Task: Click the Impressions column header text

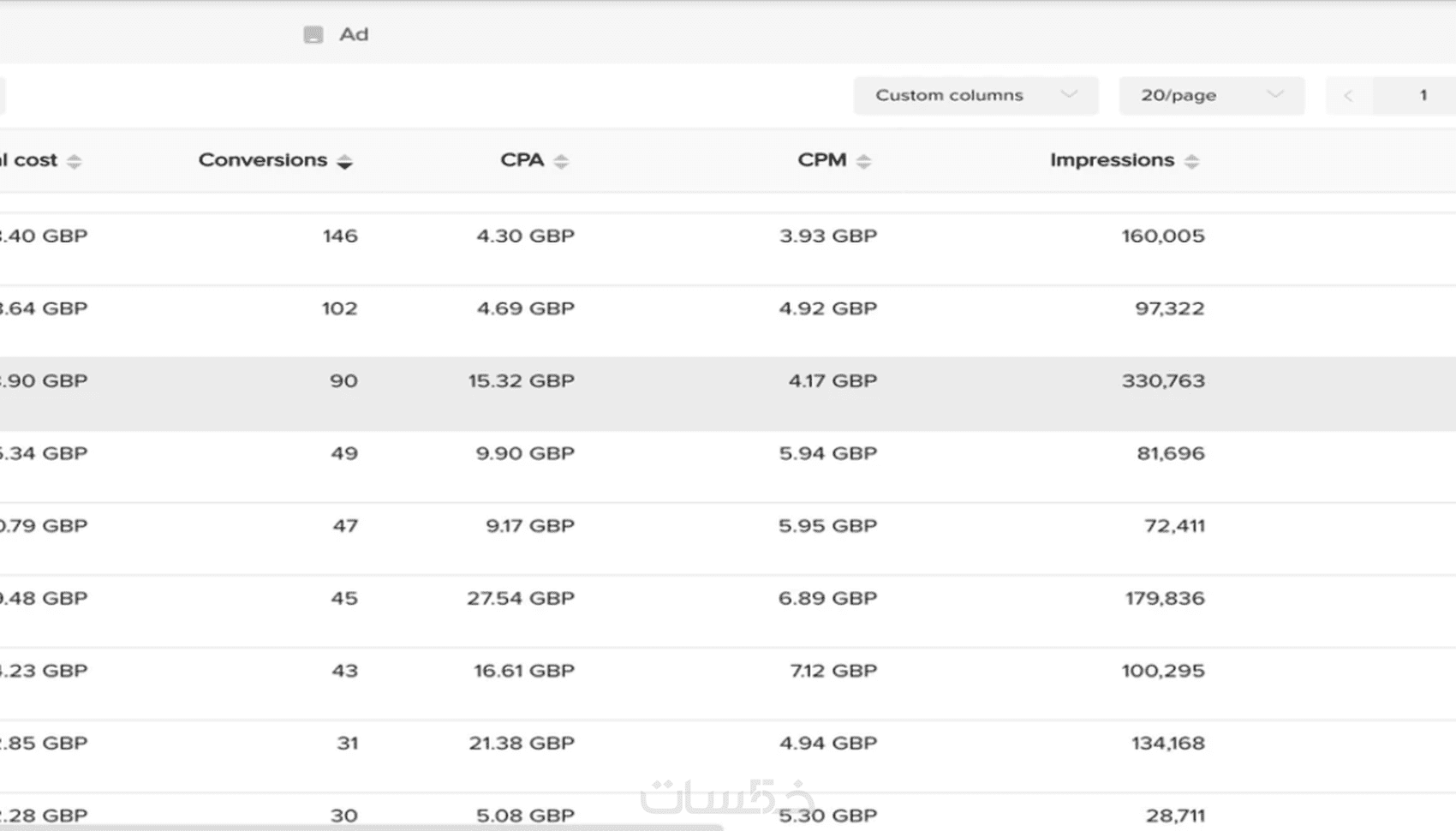Action: tap(1112, 160)
